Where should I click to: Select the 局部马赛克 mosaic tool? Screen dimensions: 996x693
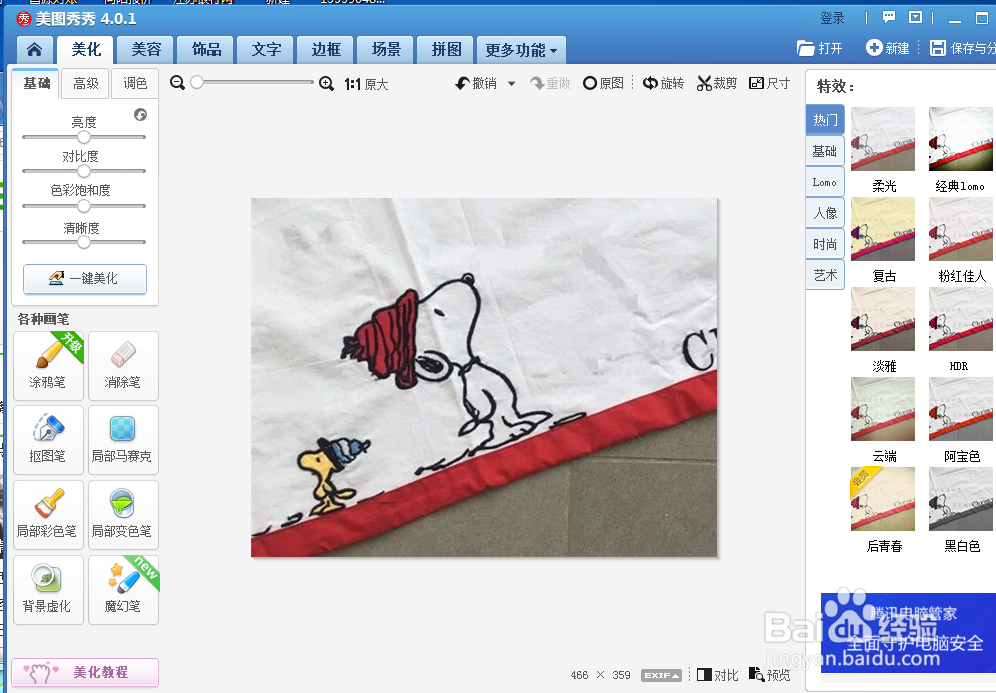[123, 440]
